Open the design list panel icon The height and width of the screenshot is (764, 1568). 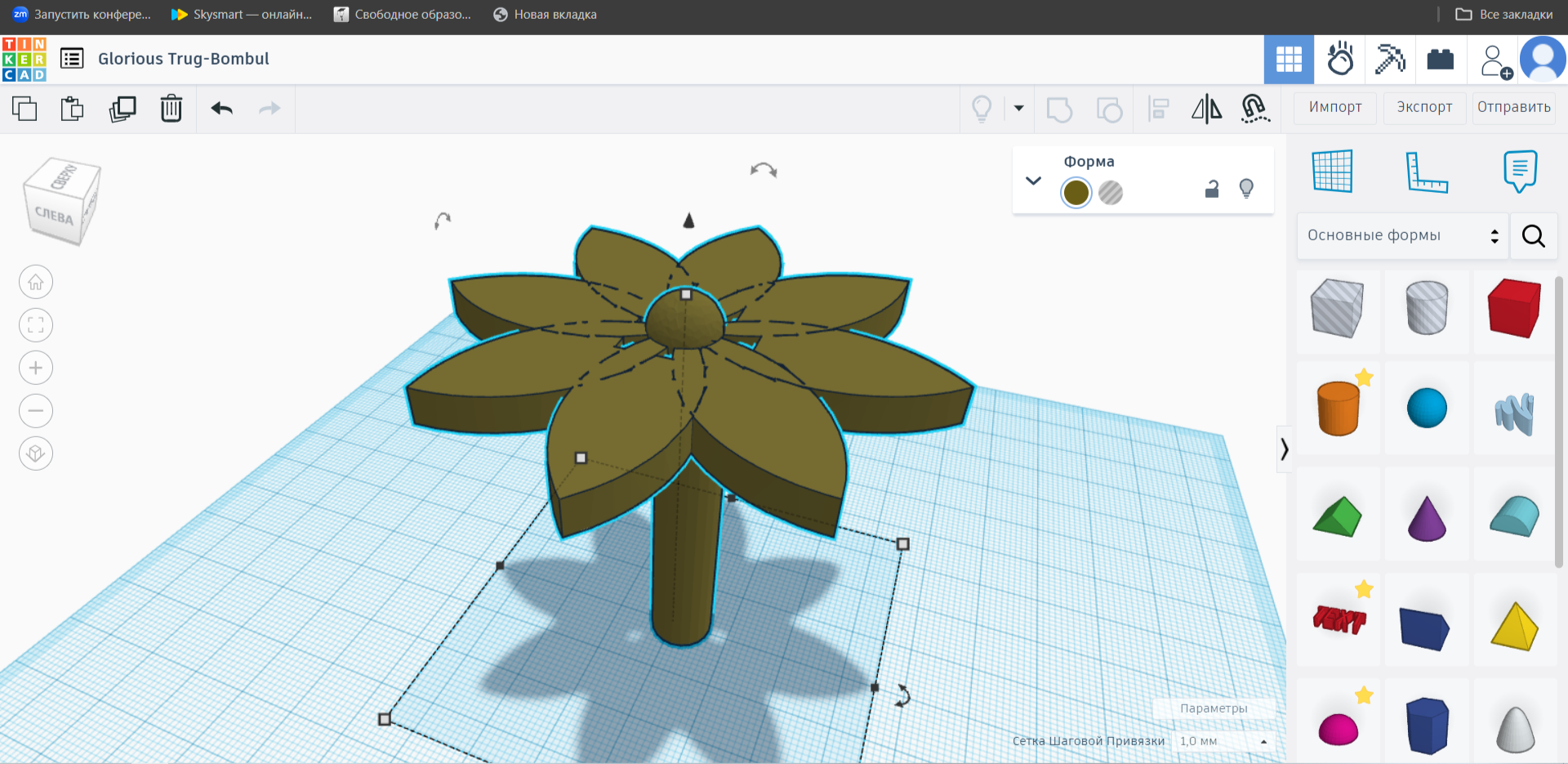[x=72, y=59]
